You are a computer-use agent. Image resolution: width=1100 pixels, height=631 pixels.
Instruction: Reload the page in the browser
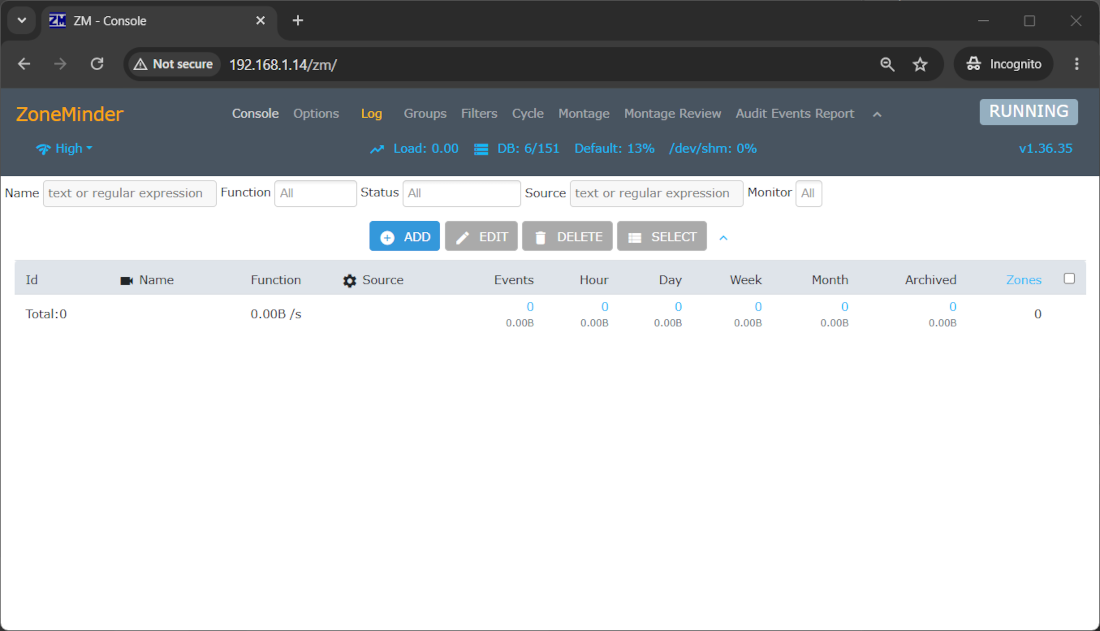(97, 64)
